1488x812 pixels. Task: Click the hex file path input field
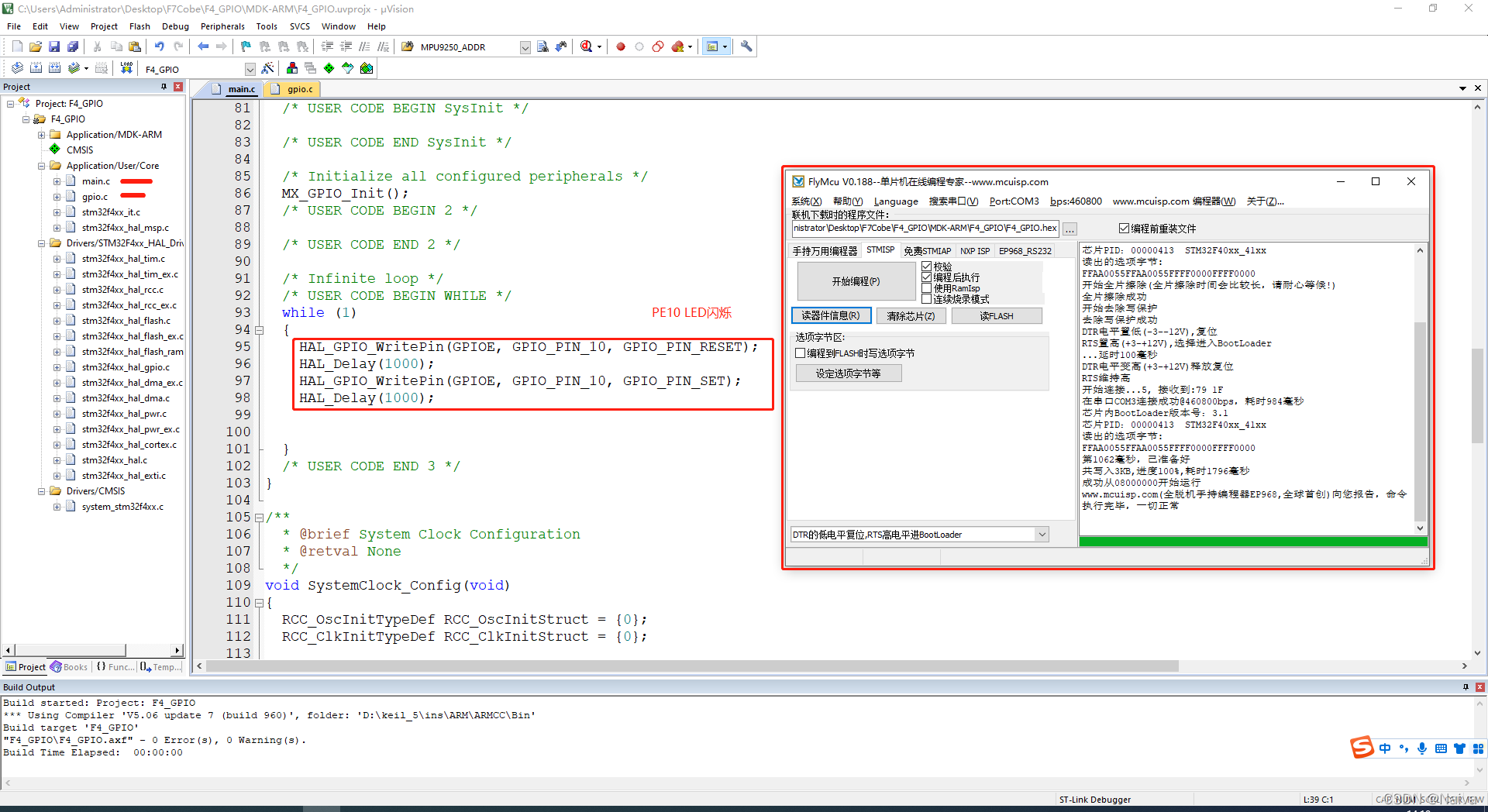[922, 228]
